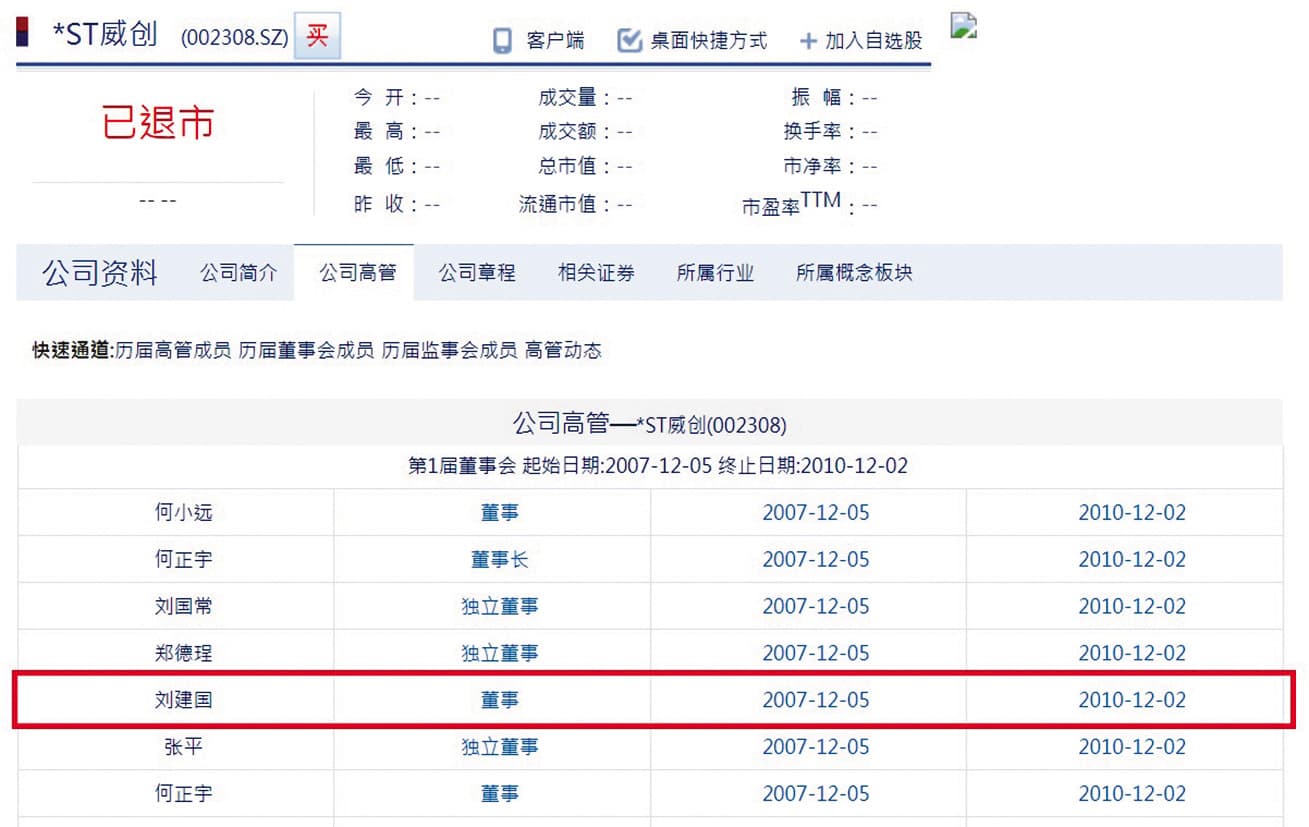1309x827 pixels.
Task: Click the 桌面快捷方式 checkmark icon
Action: [629, 41]
